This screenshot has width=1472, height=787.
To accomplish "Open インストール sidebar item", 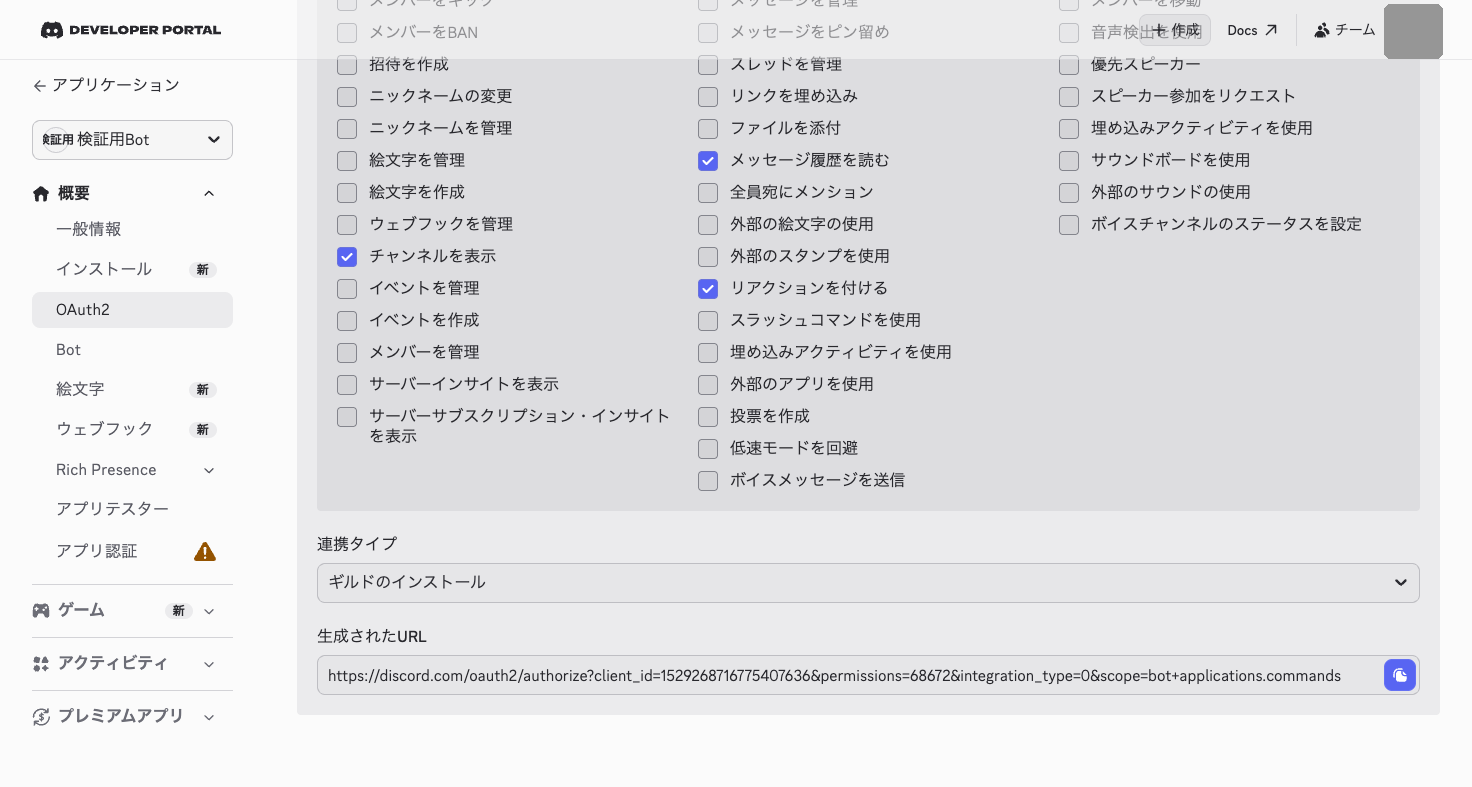I will tap(132, 269).
